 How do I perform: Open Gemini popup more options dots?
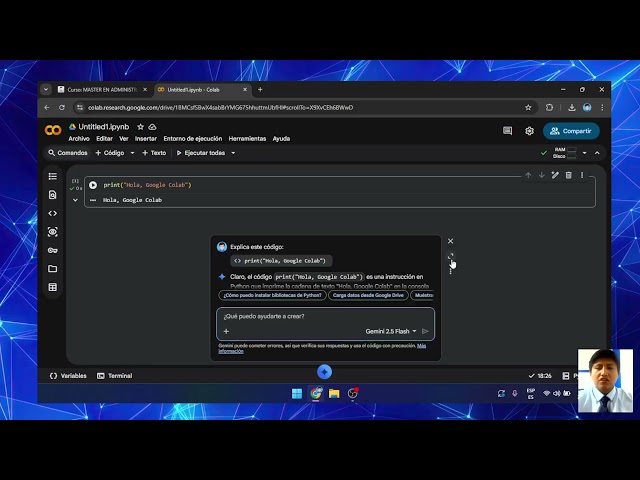click(x=451, y=270)
